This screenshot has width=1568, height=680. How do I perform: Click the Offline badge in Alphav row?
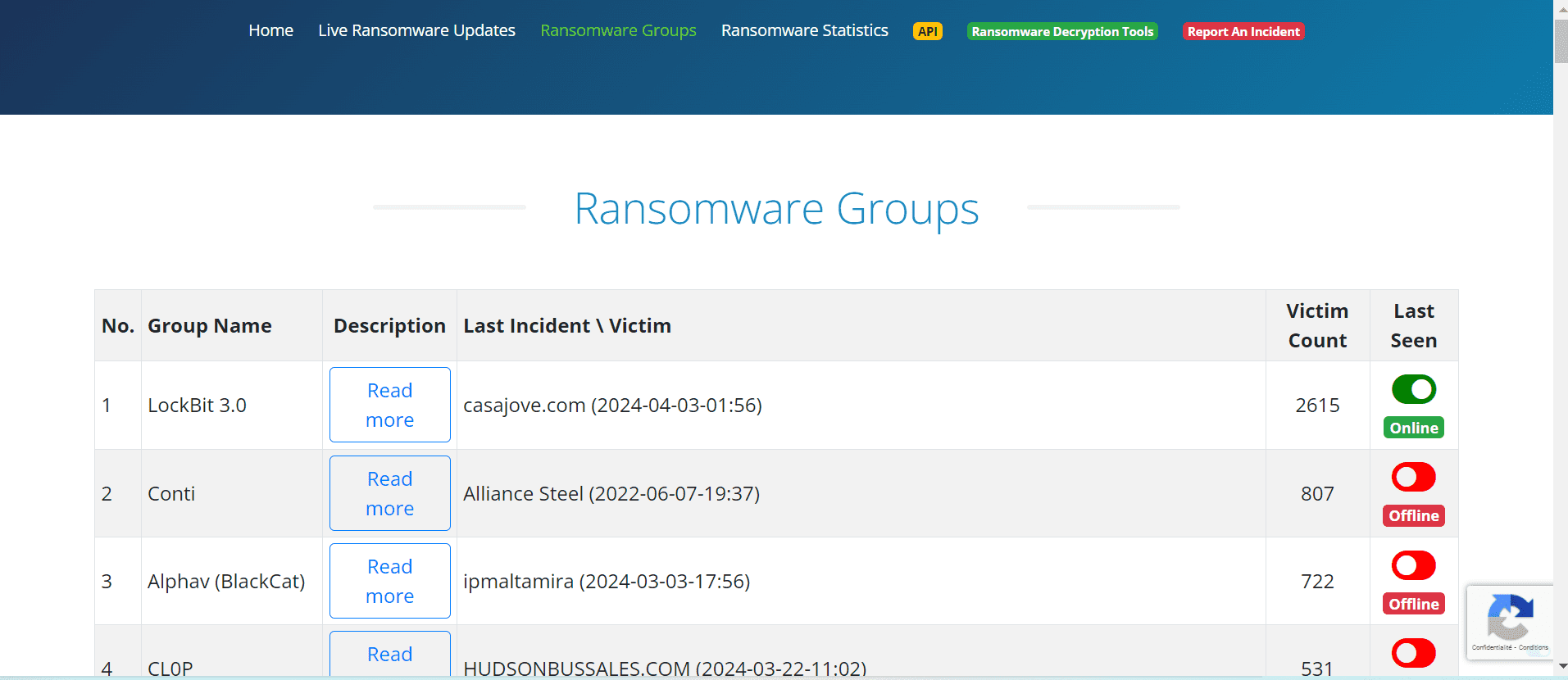pos(1414,604)
